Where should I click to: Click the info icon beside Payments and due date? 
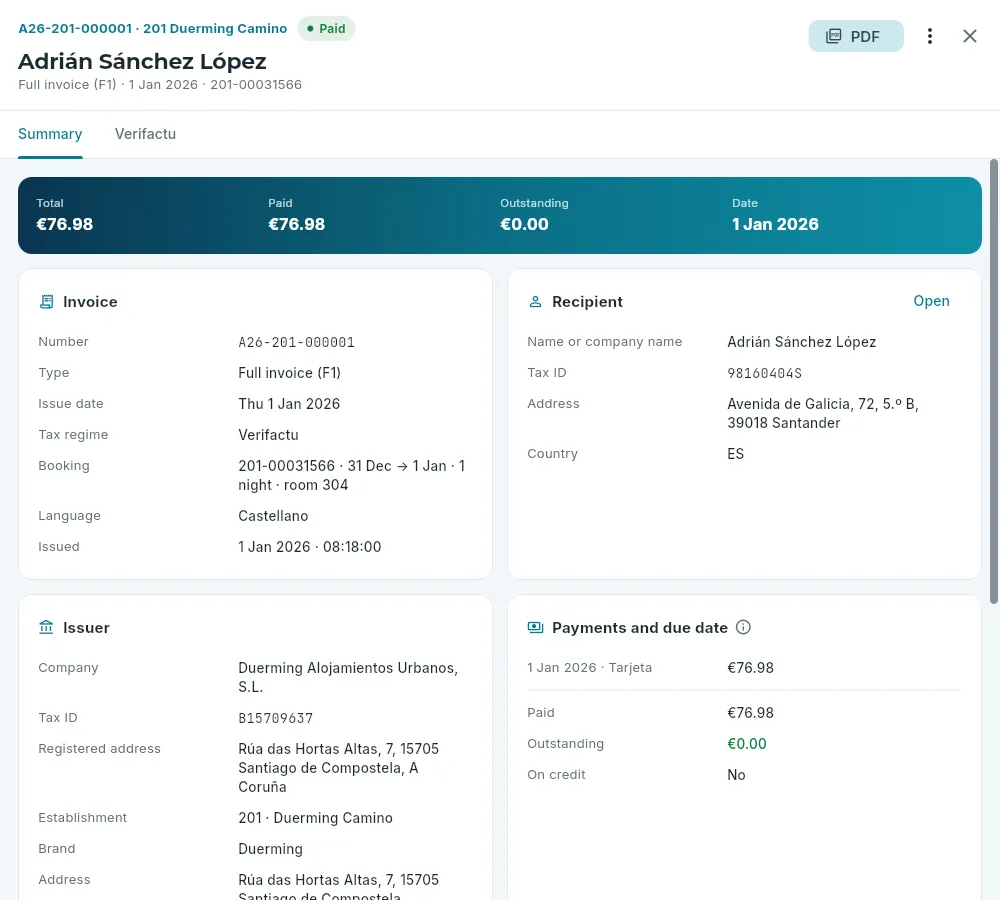click(x=743, y=628)
